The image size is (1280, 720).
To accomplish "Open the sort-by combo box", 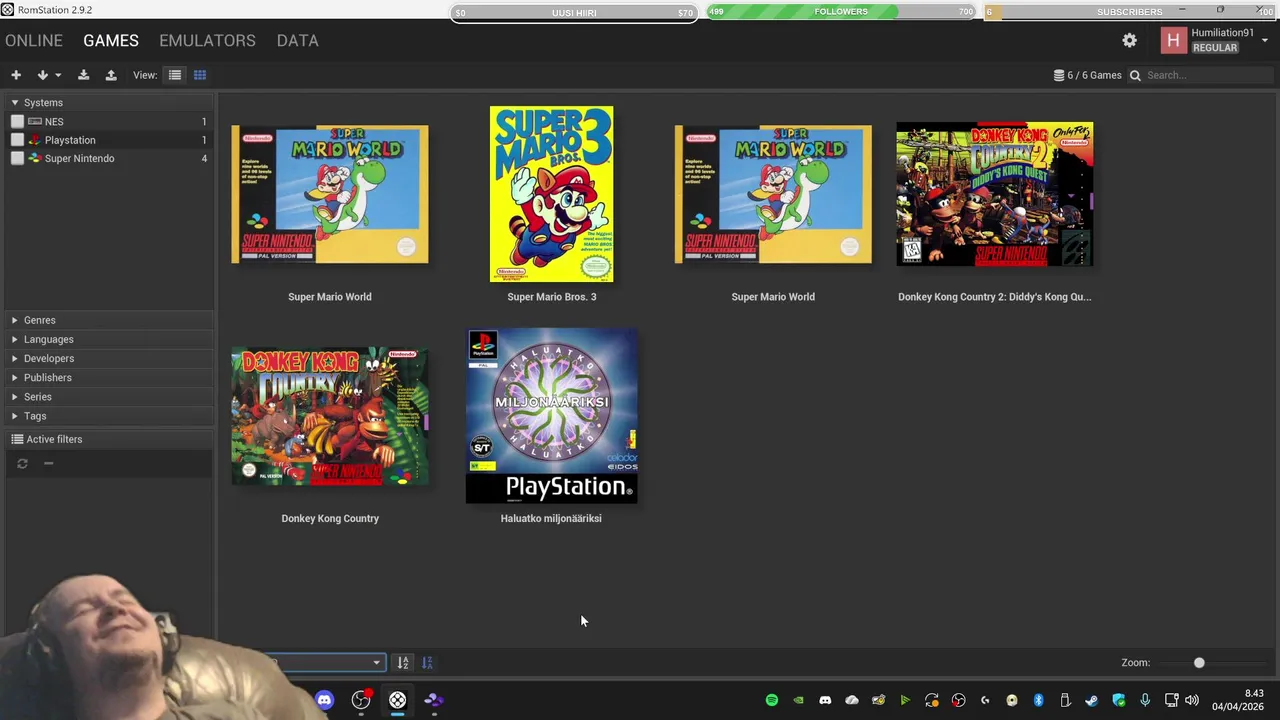I will 325,662.
